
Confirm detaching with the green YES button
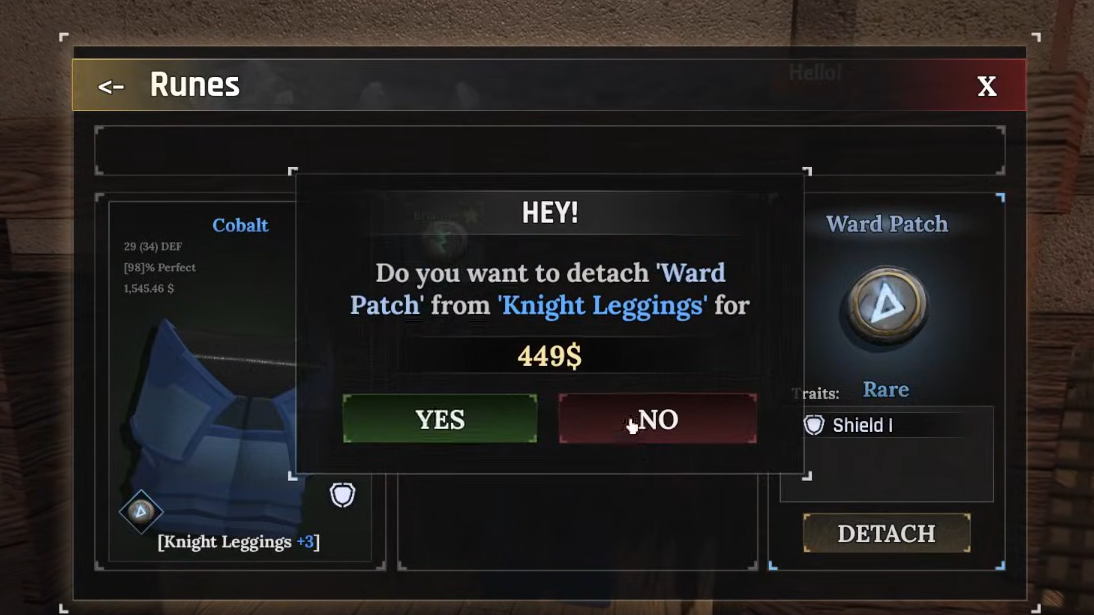click(x=440, y=419)
